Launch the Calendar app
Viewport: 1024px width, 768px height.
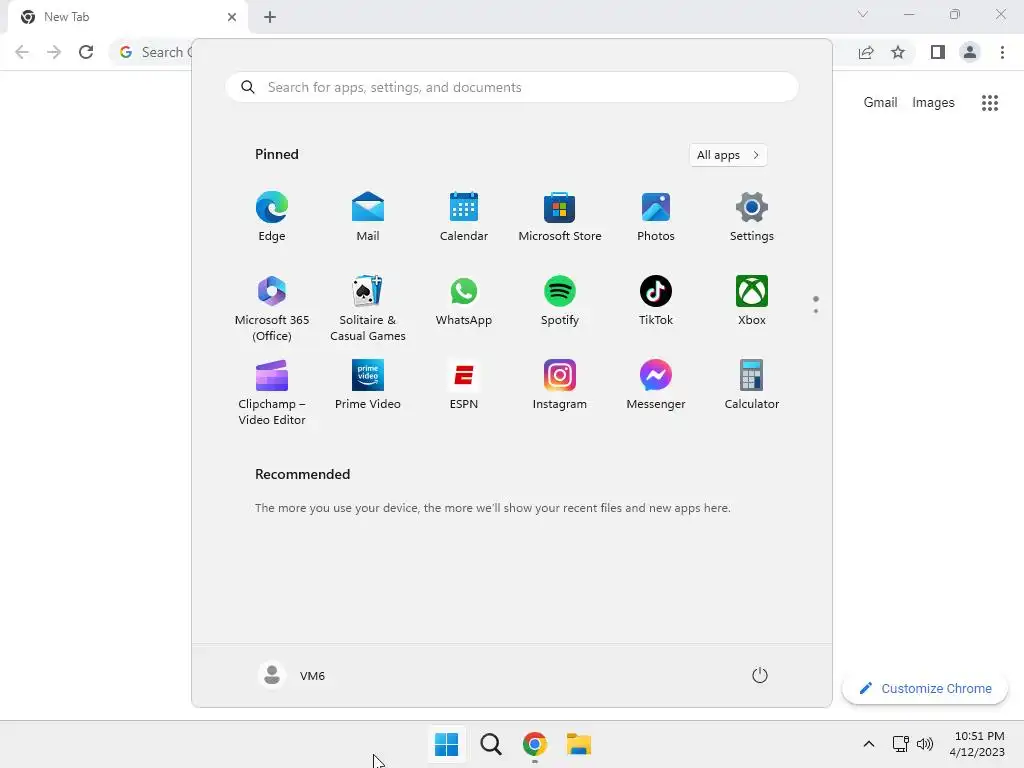pyautogui.click(x=464, y=216)
